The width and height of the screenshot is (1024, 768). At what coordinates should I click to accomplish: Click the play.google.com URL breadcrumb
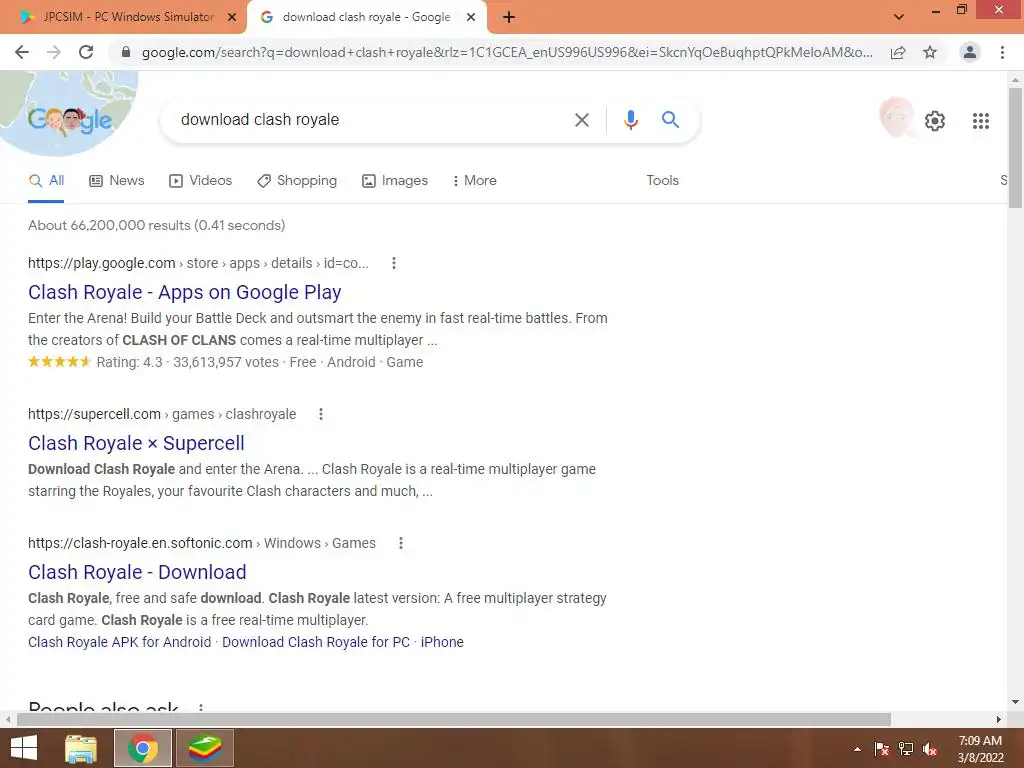click(199, 263)
